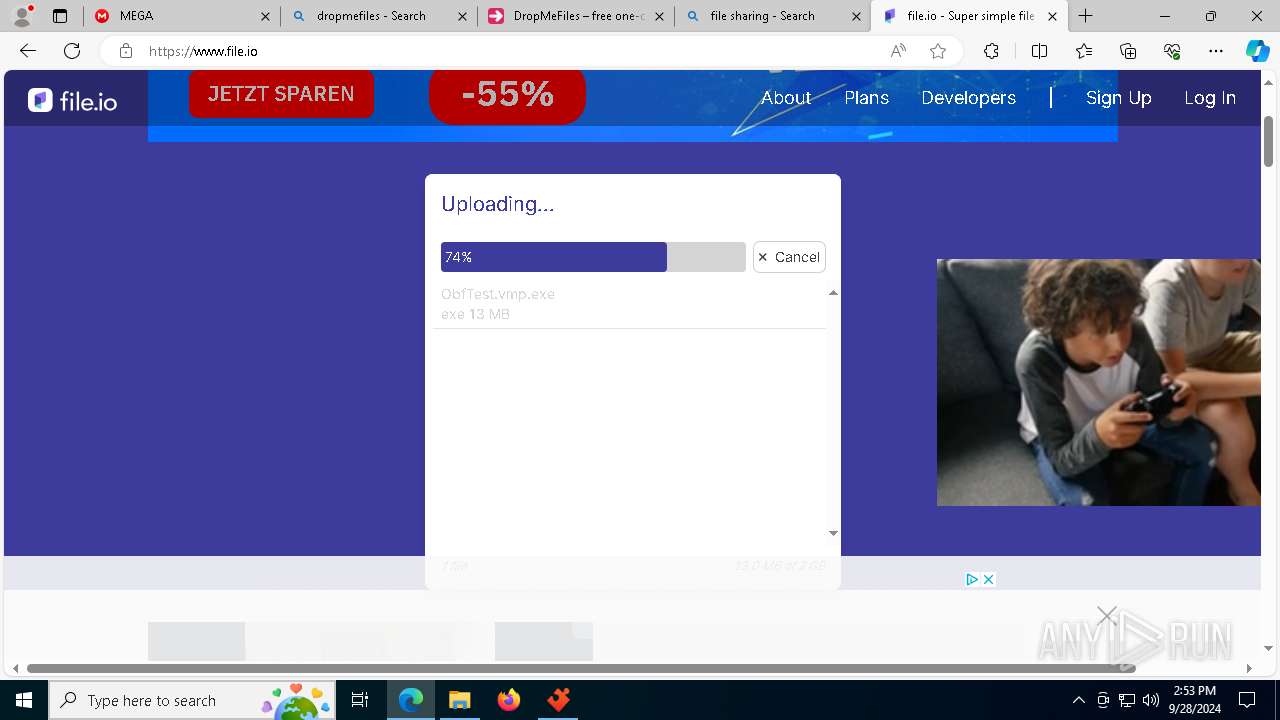Show hidden system tray icons
1280x720 pixels.
tap(1078, 700)
